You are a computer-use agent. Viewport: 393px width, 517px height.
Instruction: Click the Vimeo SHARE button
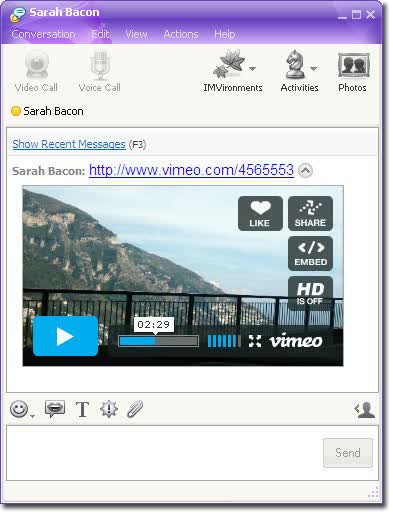click(310, 213)
